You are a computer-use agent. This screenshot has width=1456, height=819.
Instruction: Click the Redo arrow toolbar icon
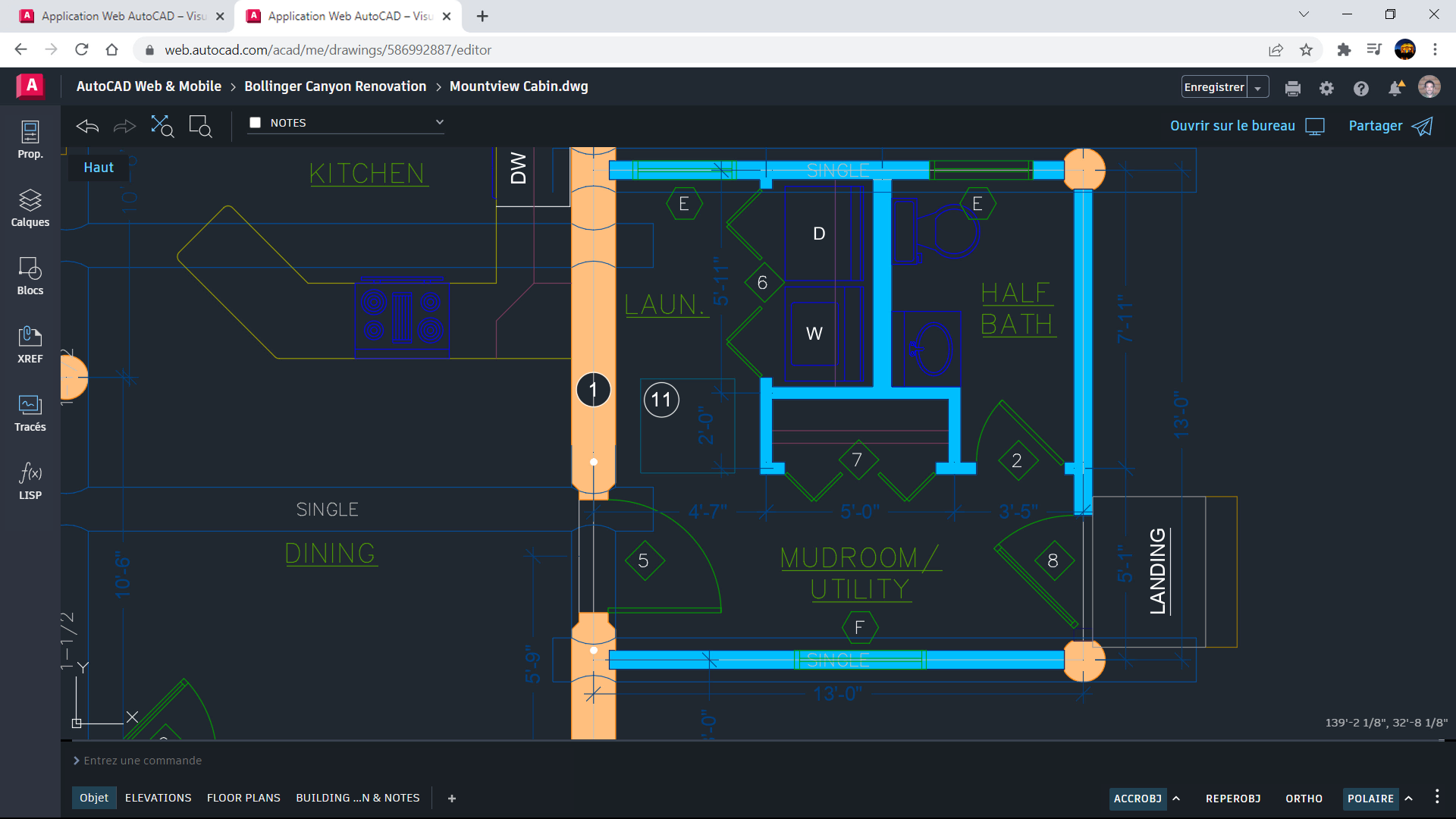(x=124, y=125)
